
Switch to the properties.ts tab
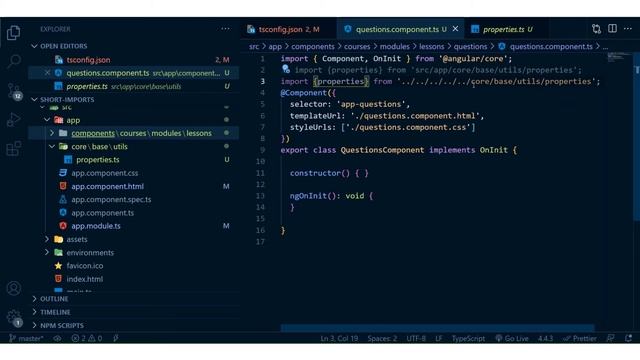[506, 29]
